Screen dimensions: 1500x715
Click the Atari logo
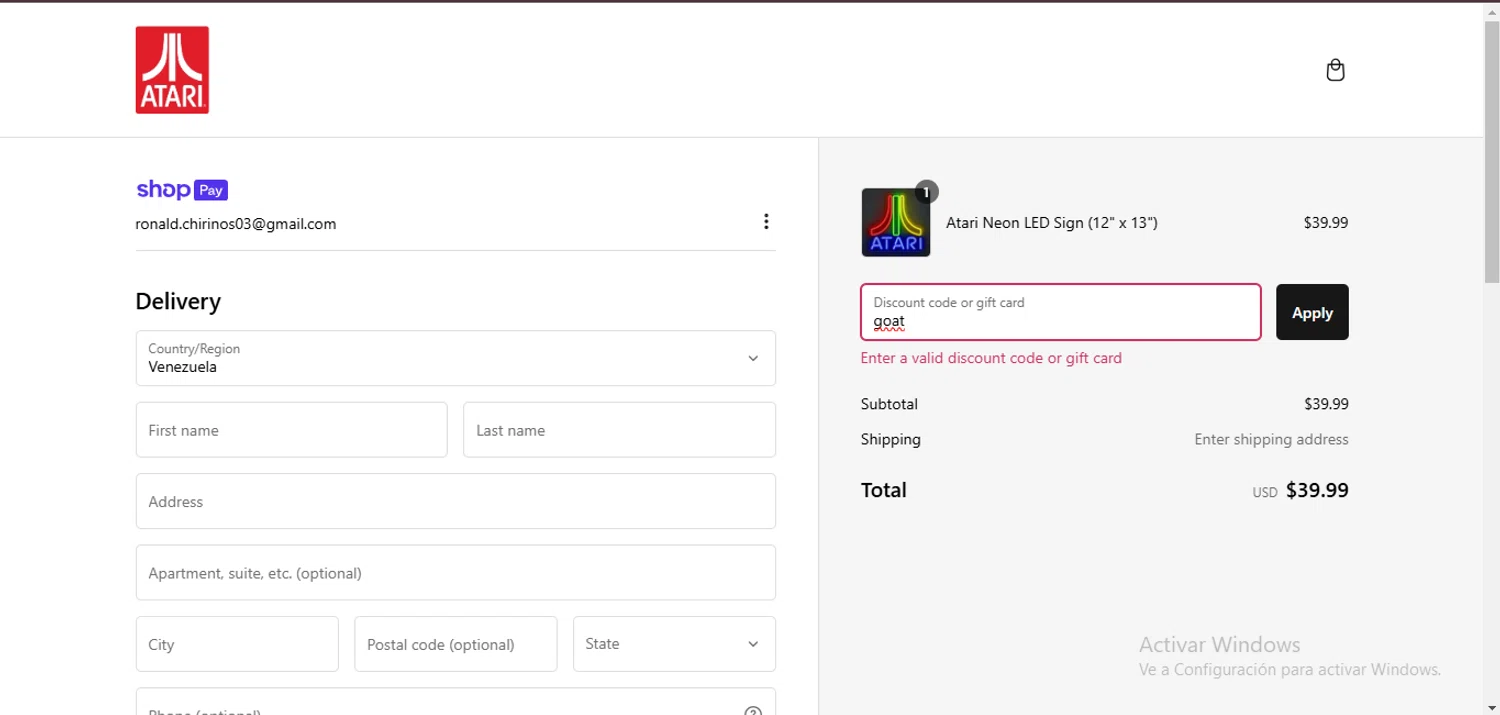172,70
